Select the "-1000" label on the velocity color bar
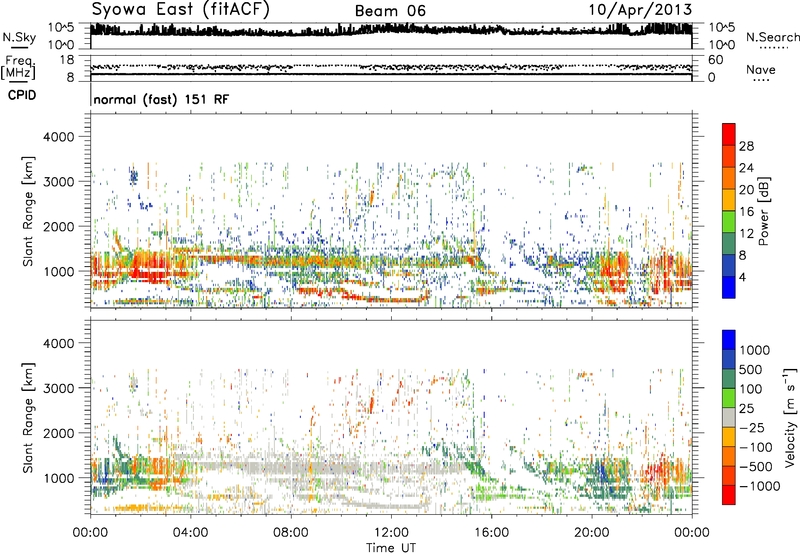This screenshot has width=800, height=554. point(759,486)
